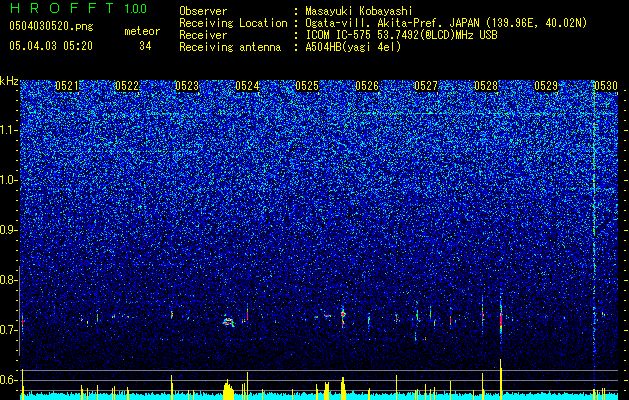This screenshot has height=400, width=629.
Task: Click antenna value A504HB(yagi 4el)
Action: click(x=353, y=47)
